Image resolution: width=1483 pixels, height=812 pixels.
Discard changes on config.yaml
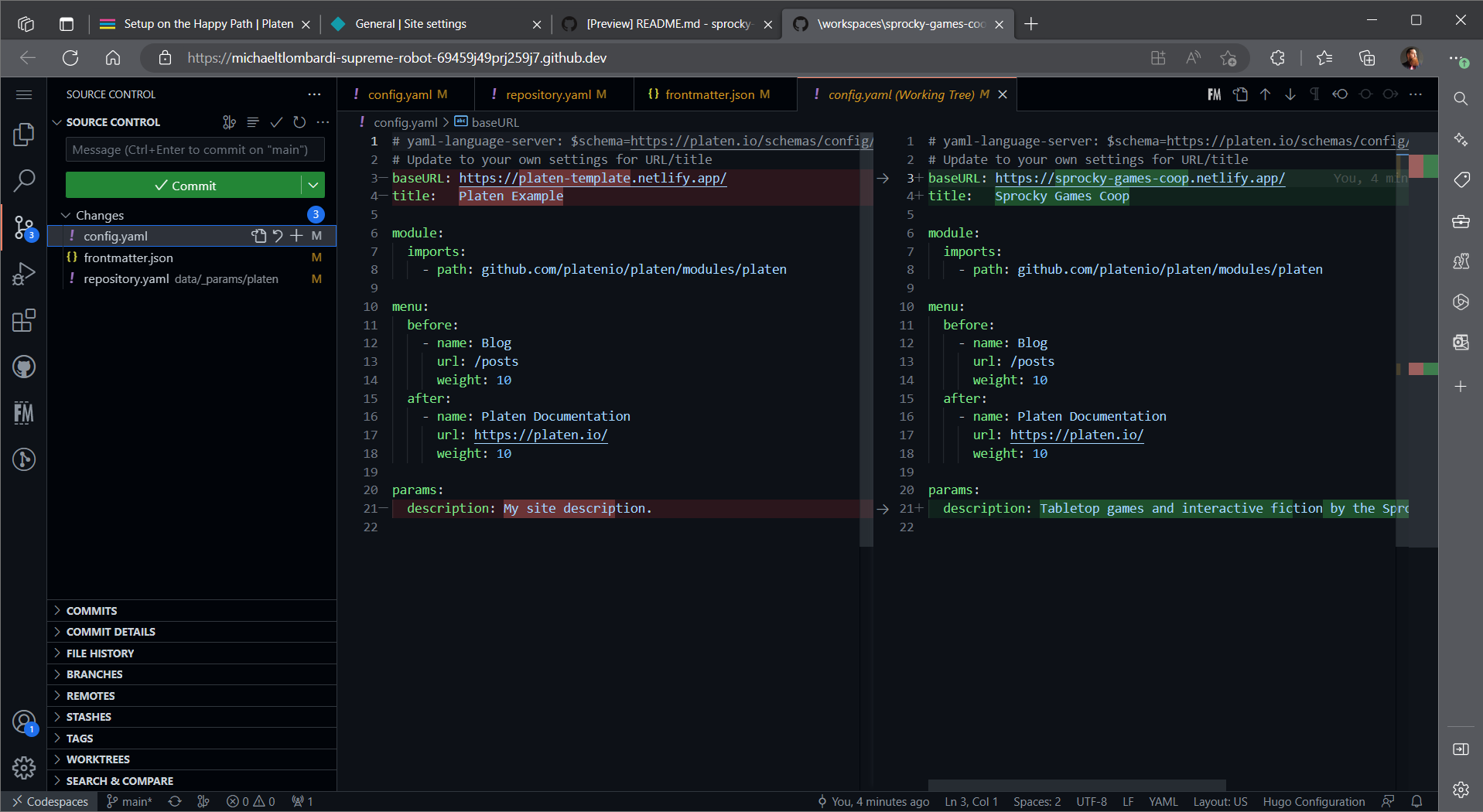pyautogui.click(x=278, y=236)
